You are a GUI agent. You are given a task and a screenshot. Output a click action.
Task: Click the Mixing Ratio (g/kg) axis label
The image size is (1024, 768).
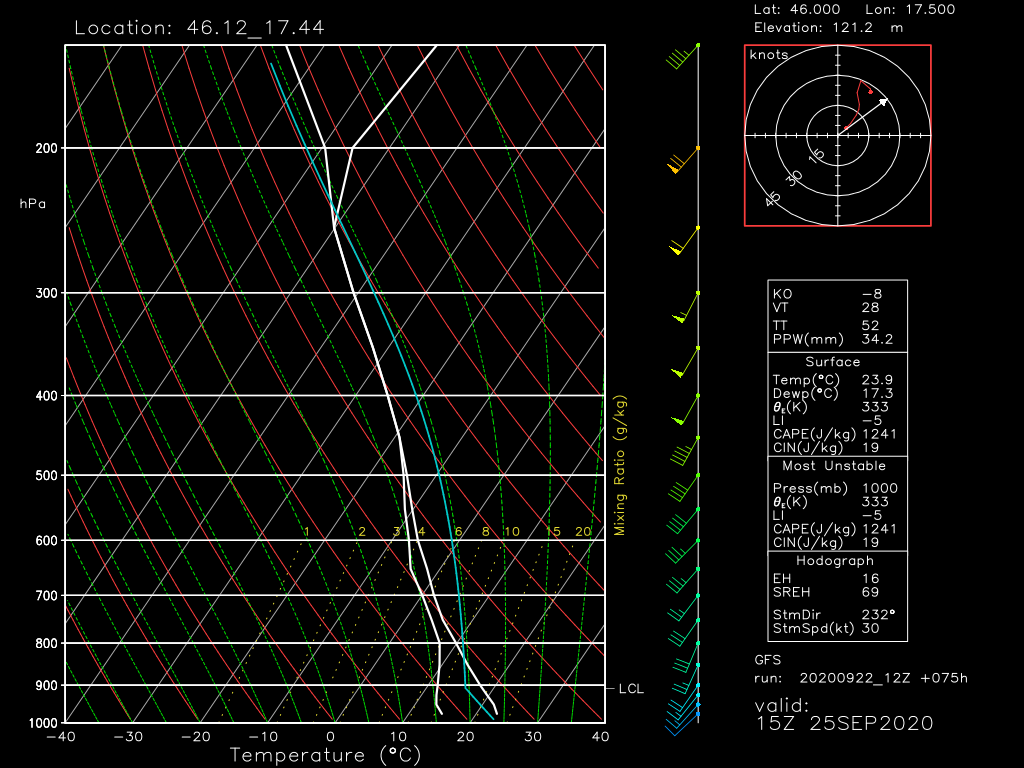coord(620,465)
